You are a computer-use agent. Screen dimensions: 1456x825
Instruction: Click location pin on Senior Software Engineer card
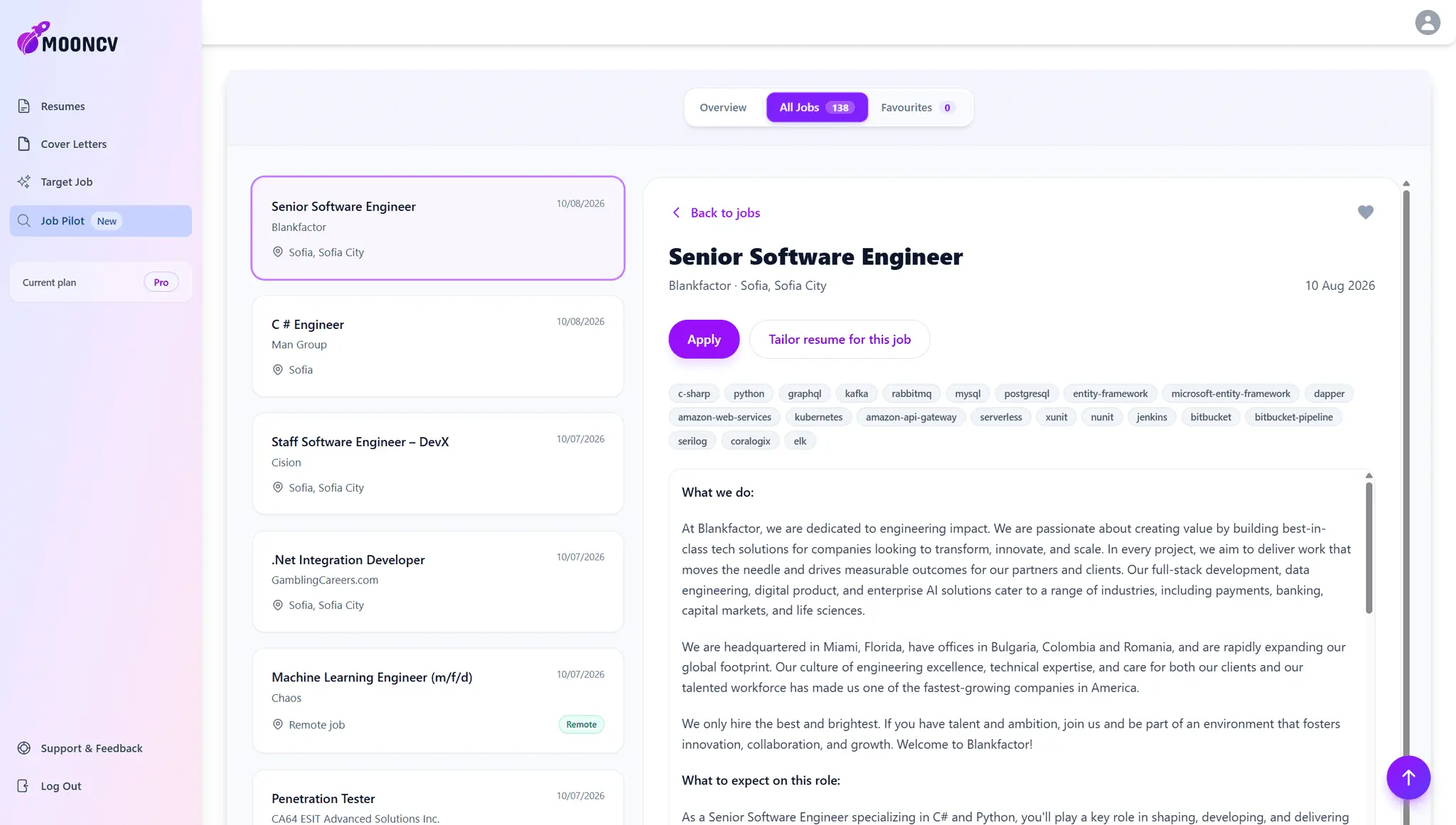[x=277, y=252]
